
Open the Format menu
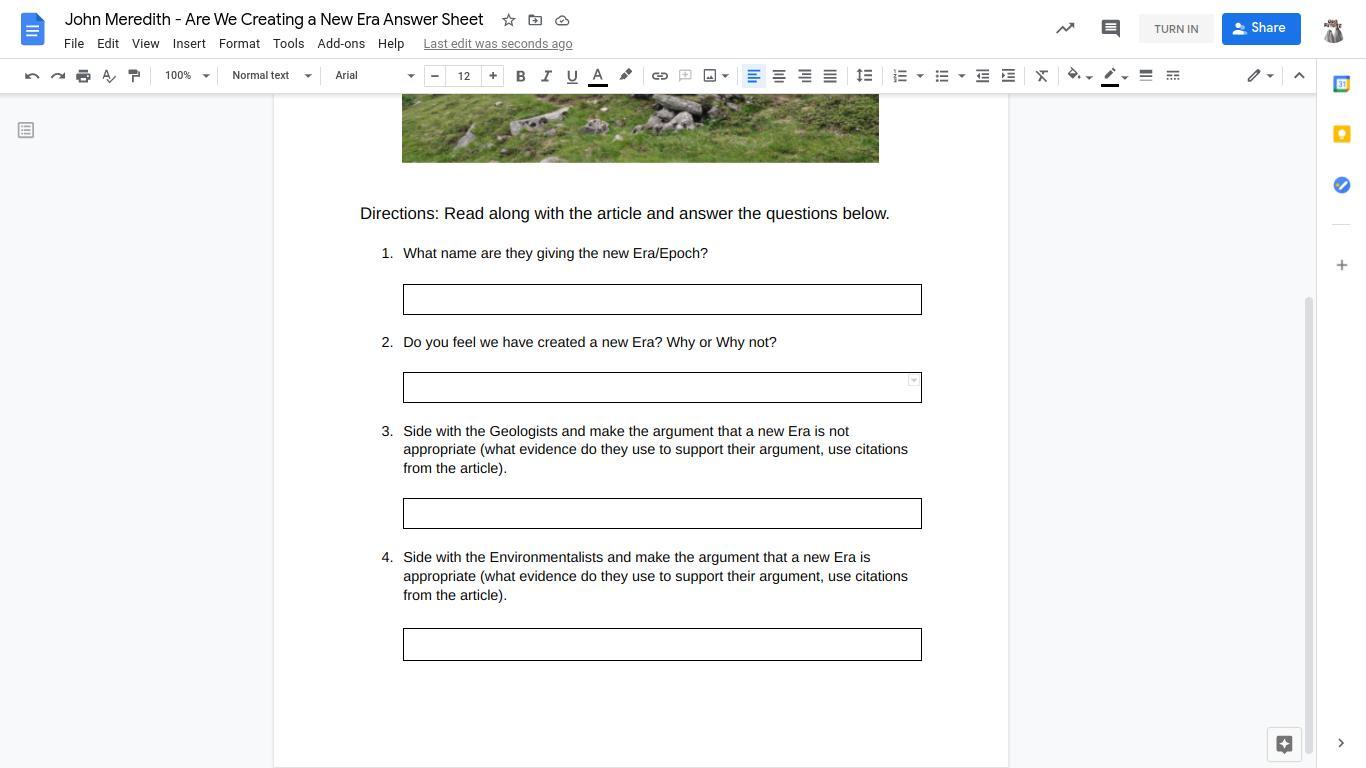pyautogui.click(x=239, y=44)
